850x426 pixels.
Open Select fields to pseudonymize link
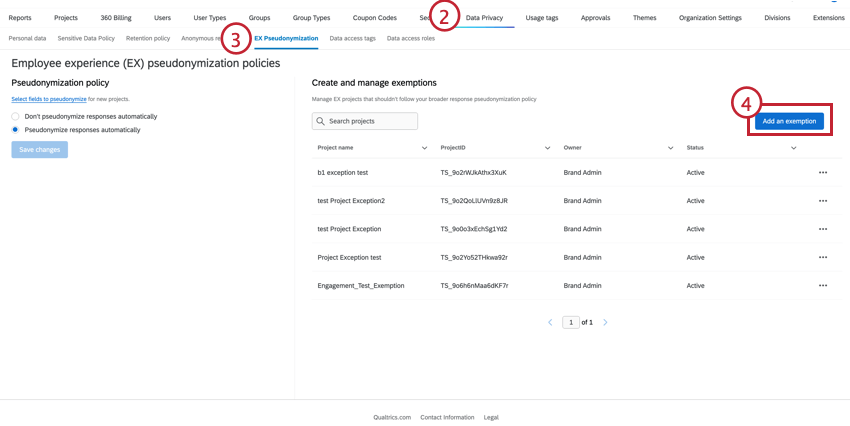click(x=48, y=100)
